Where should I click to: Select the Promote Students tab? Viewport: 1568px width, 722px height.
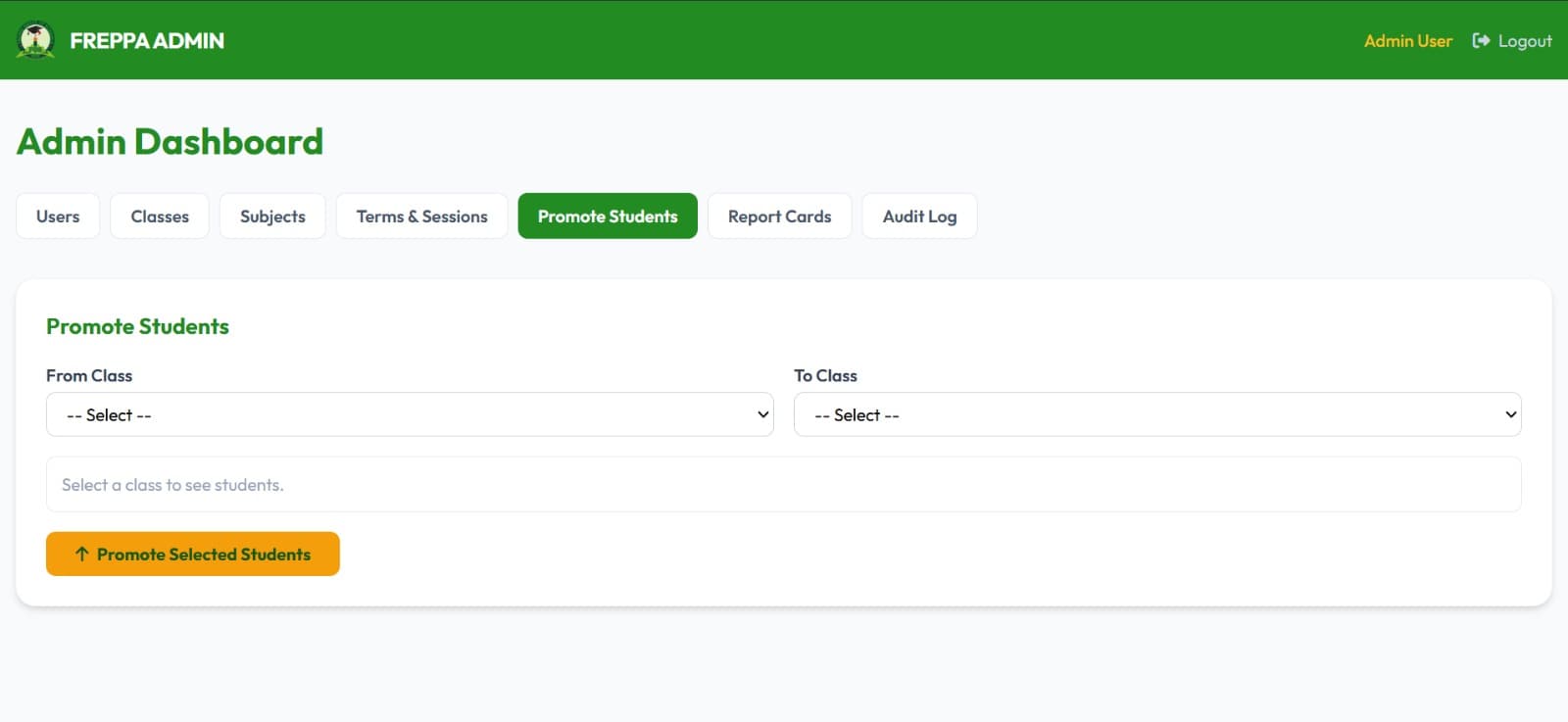click(608, 217)
